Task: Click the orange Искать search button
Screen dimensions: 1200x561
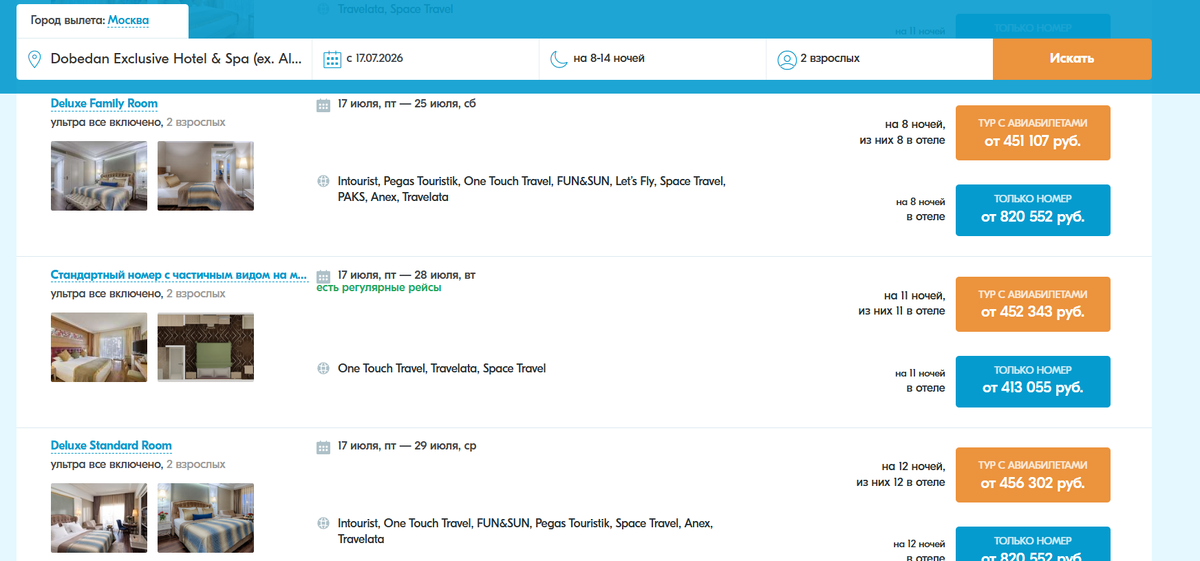Action: click(x=1072, y=59)
